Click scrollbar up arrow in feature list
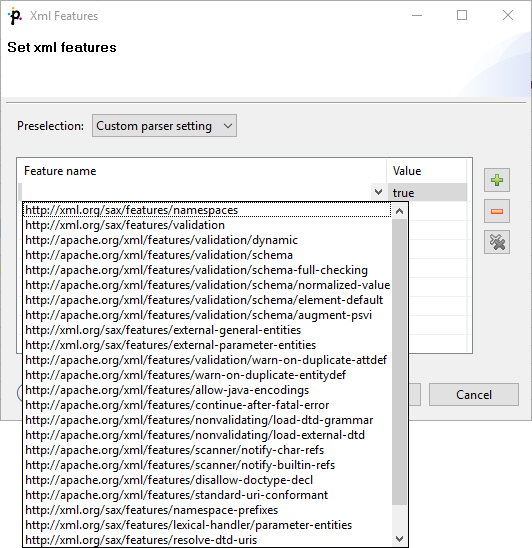This screenshot has height=548, width=532. 399,211
